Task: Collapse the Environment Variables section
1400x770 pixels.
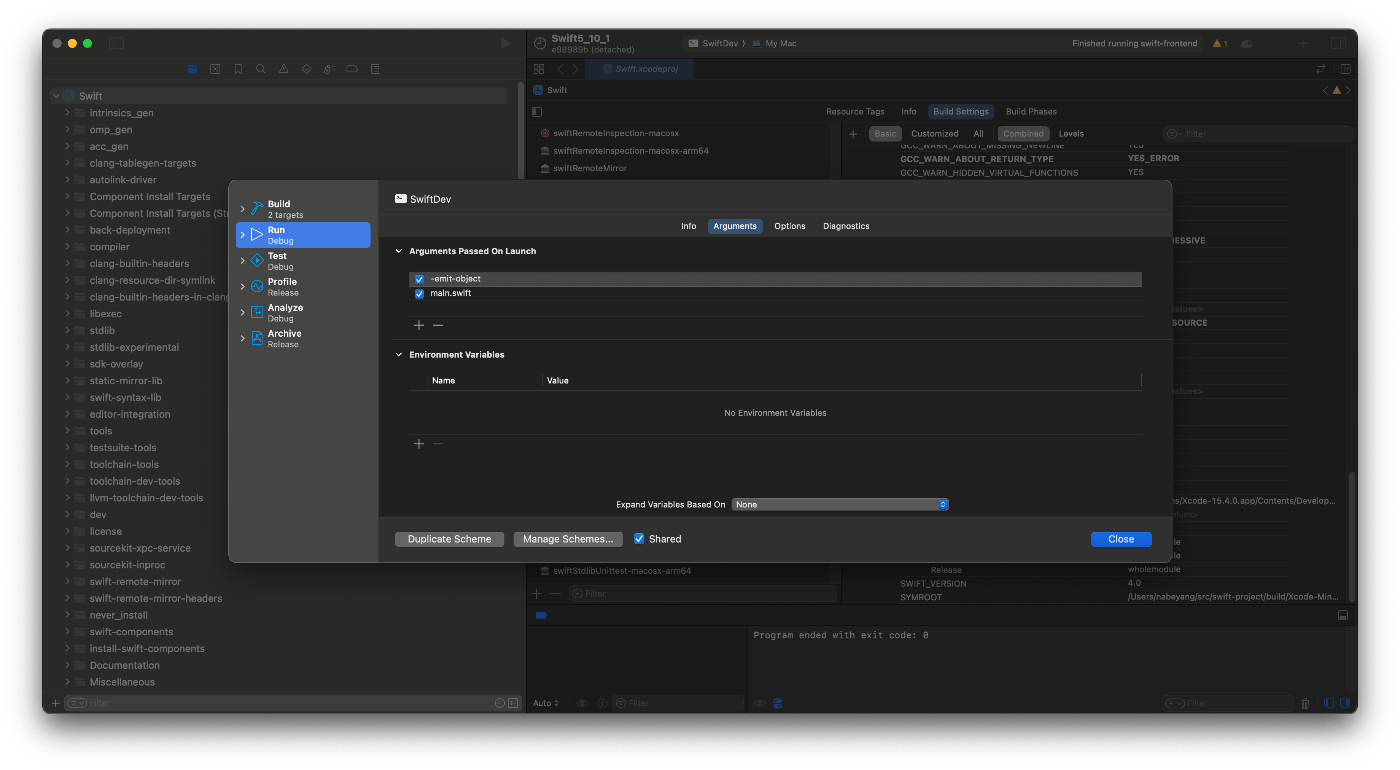Action: click(399, 355)
